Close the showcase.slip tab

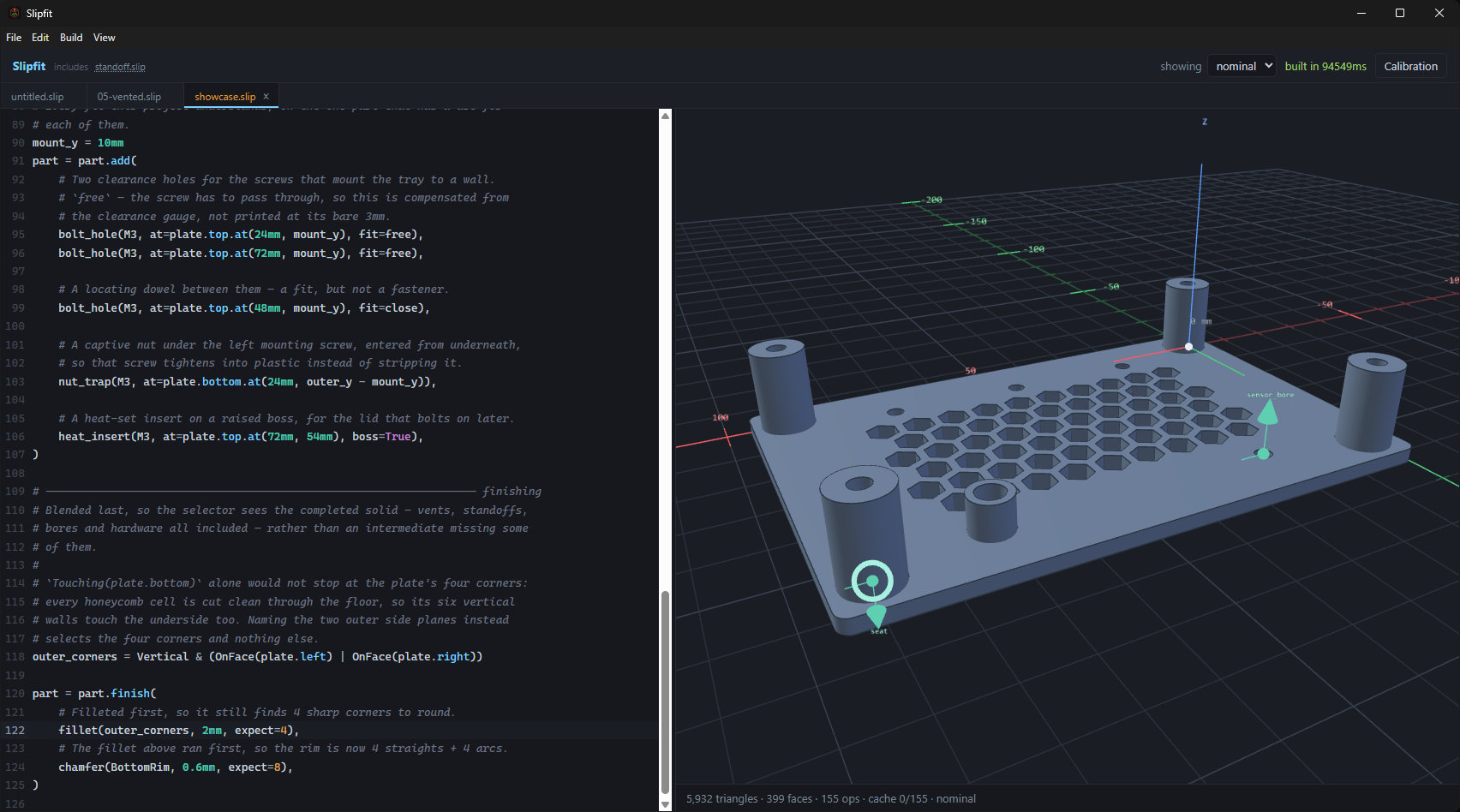(266, 96)
